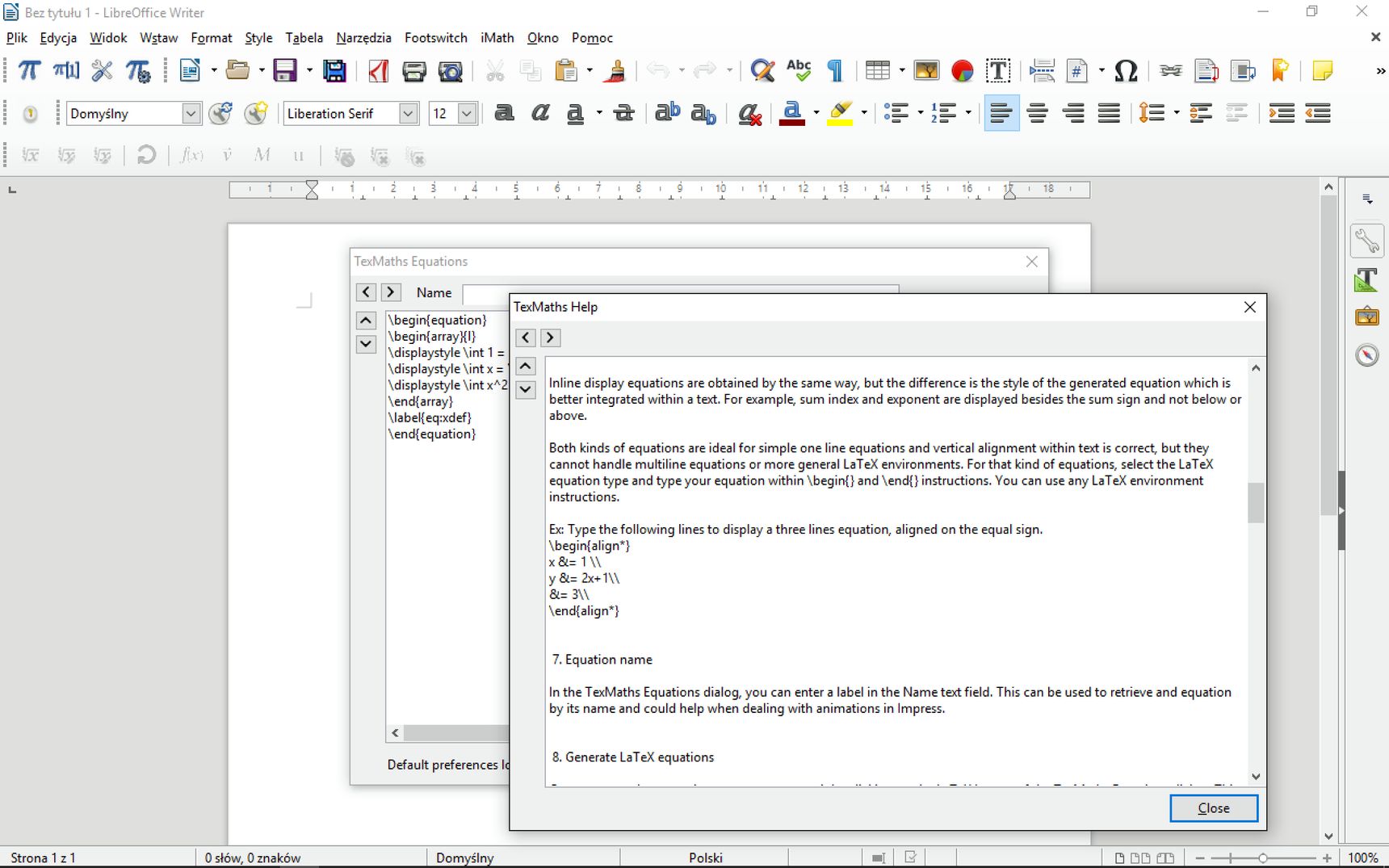Image resolution: width=1389 pixels, height=868 pixels.
Task: Go to next page in TexMaths Help
Action: coord(550,338)
